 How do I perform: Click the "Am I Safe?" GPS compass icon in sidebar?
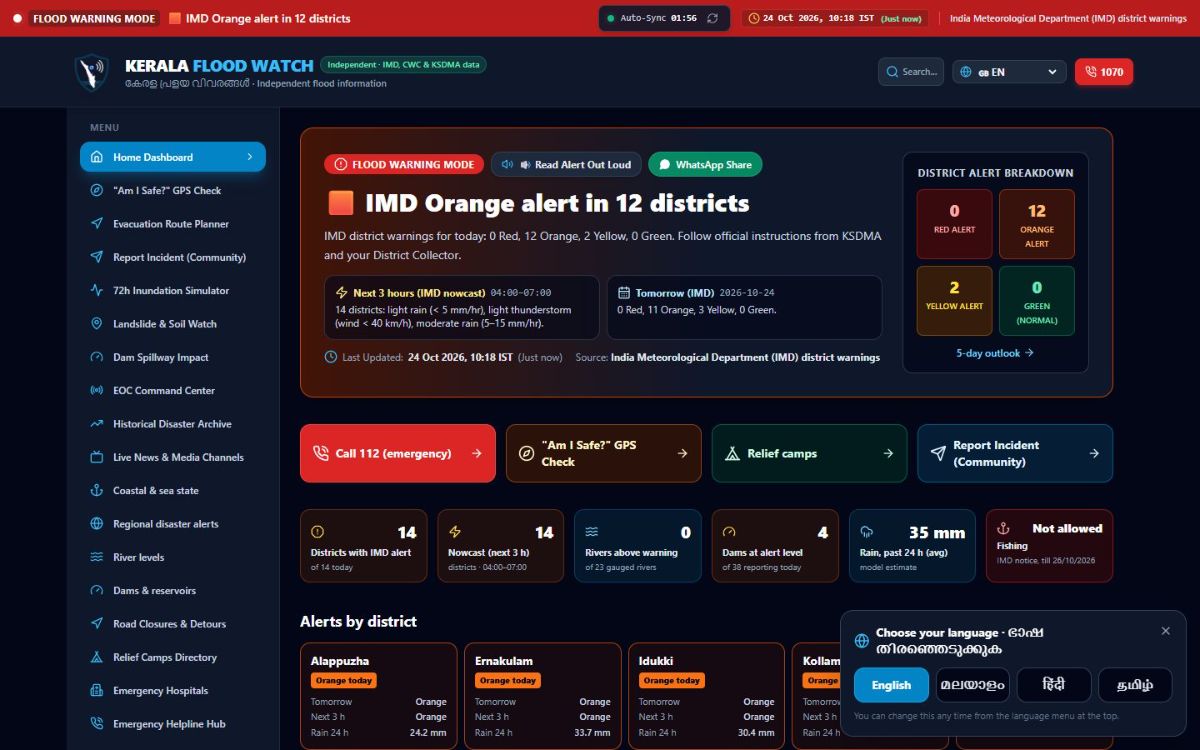tap(97, 190)
